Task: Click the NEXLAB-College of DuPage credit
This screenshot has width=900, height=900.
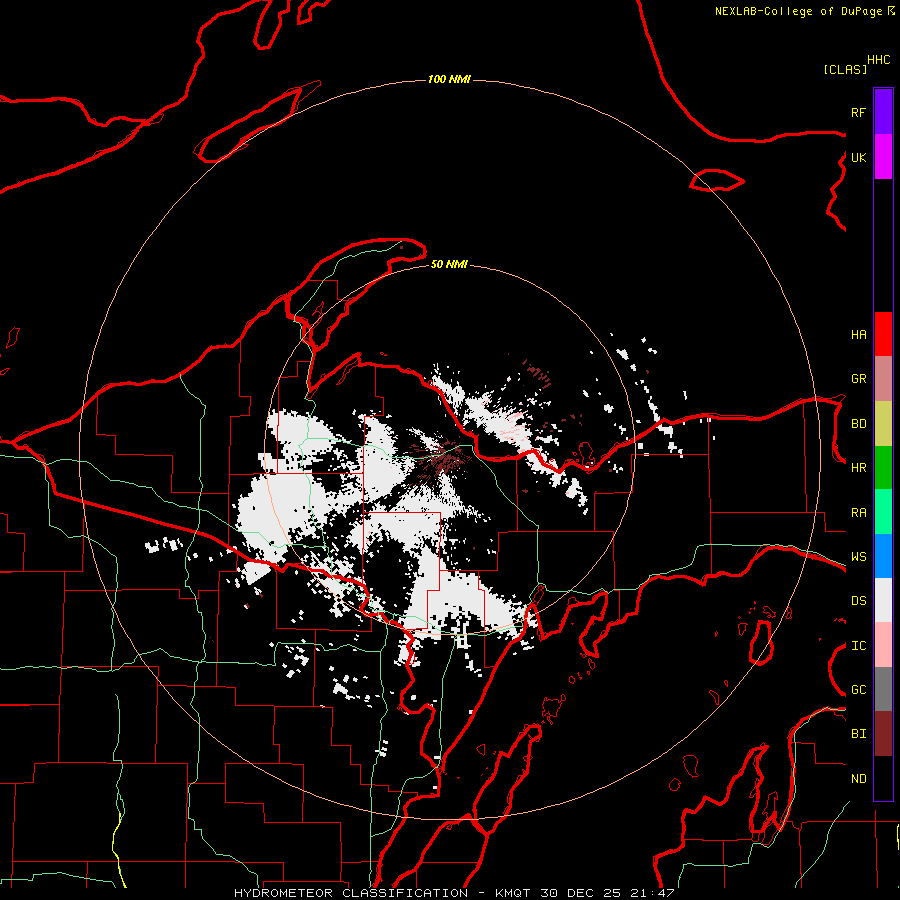Action: click(x=799, y=11)
